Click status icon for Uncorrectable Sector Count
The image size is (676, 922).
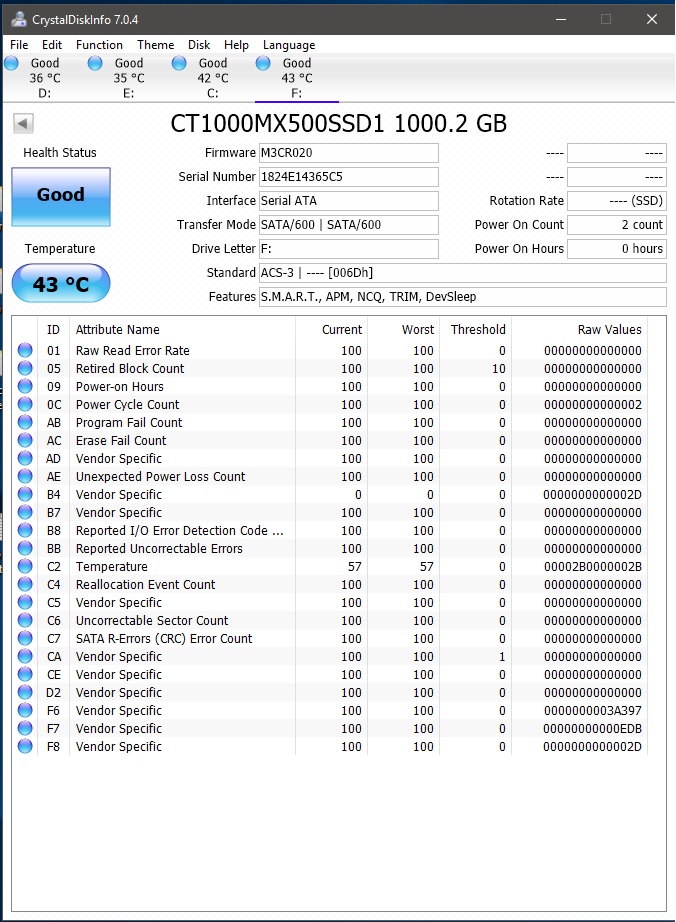coord(25,620)
